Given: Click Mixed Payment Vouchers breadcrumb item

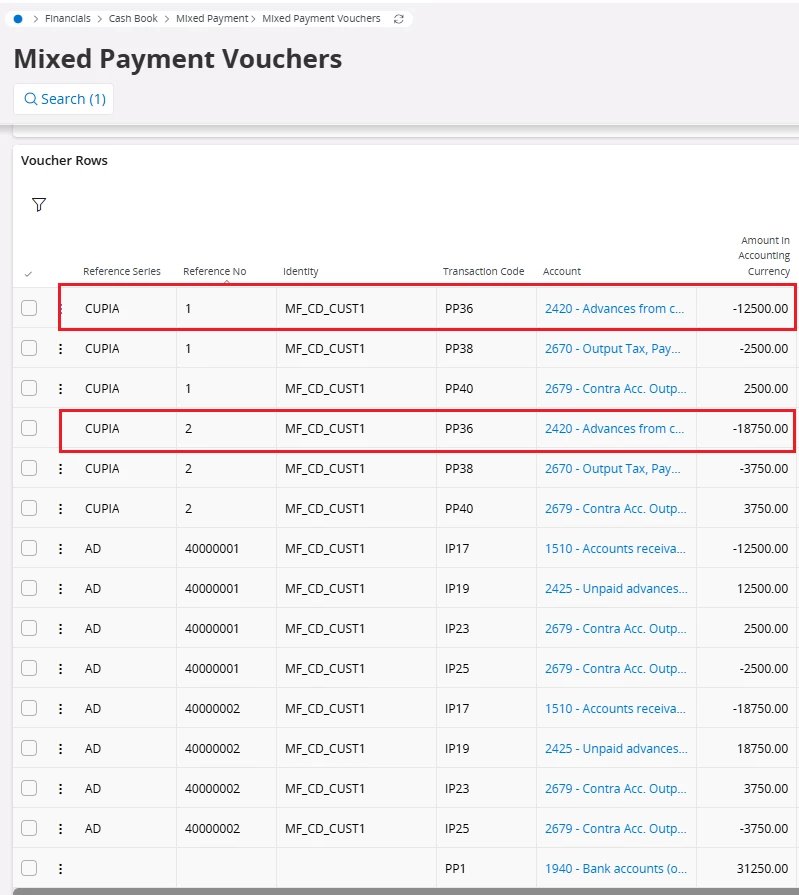Looking at the screenshot, I should pos(321,19).
